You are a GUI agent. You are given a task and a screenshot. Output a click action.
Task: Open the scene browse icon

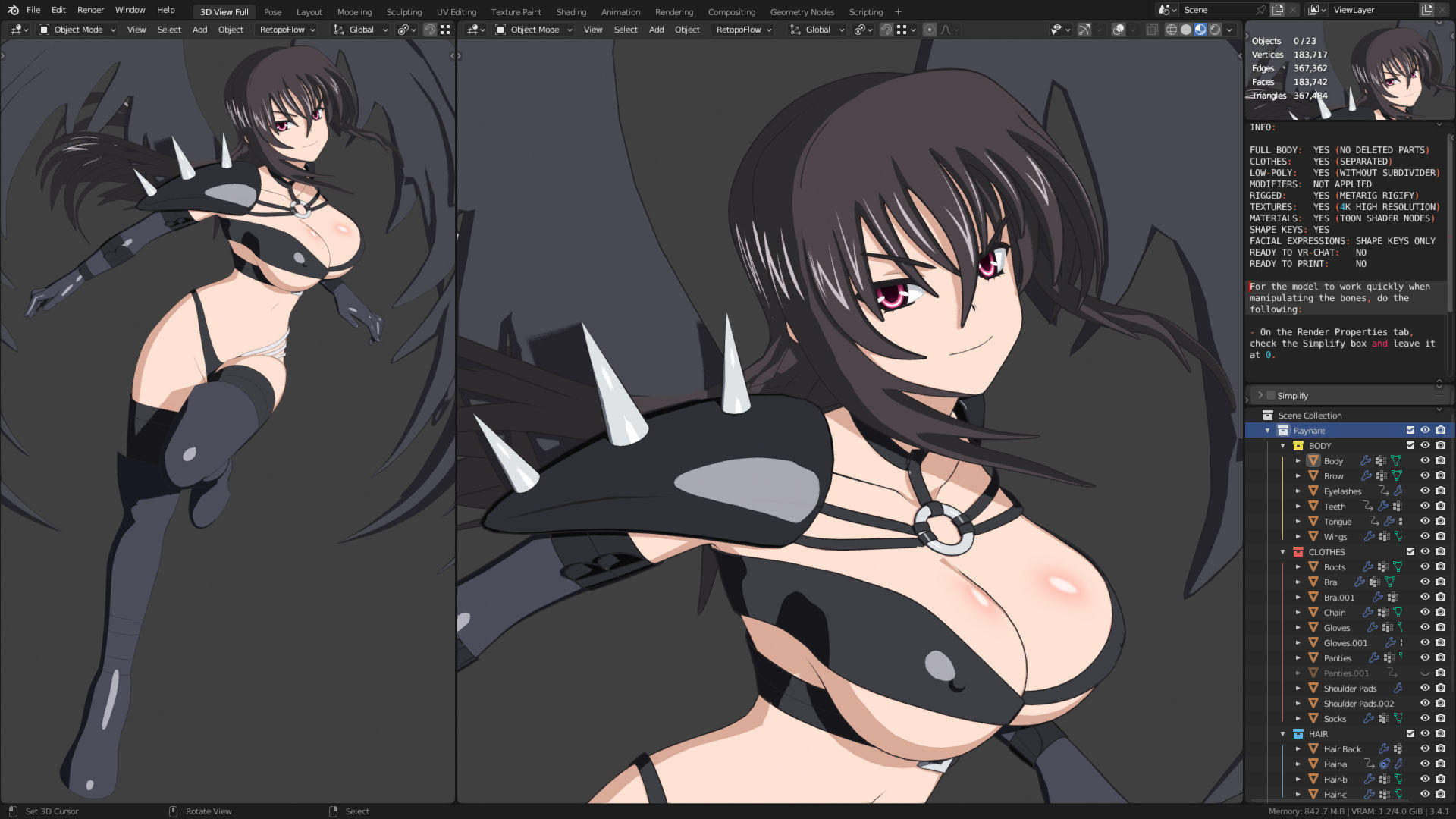pyautogui.click(x=1167, y=10)
